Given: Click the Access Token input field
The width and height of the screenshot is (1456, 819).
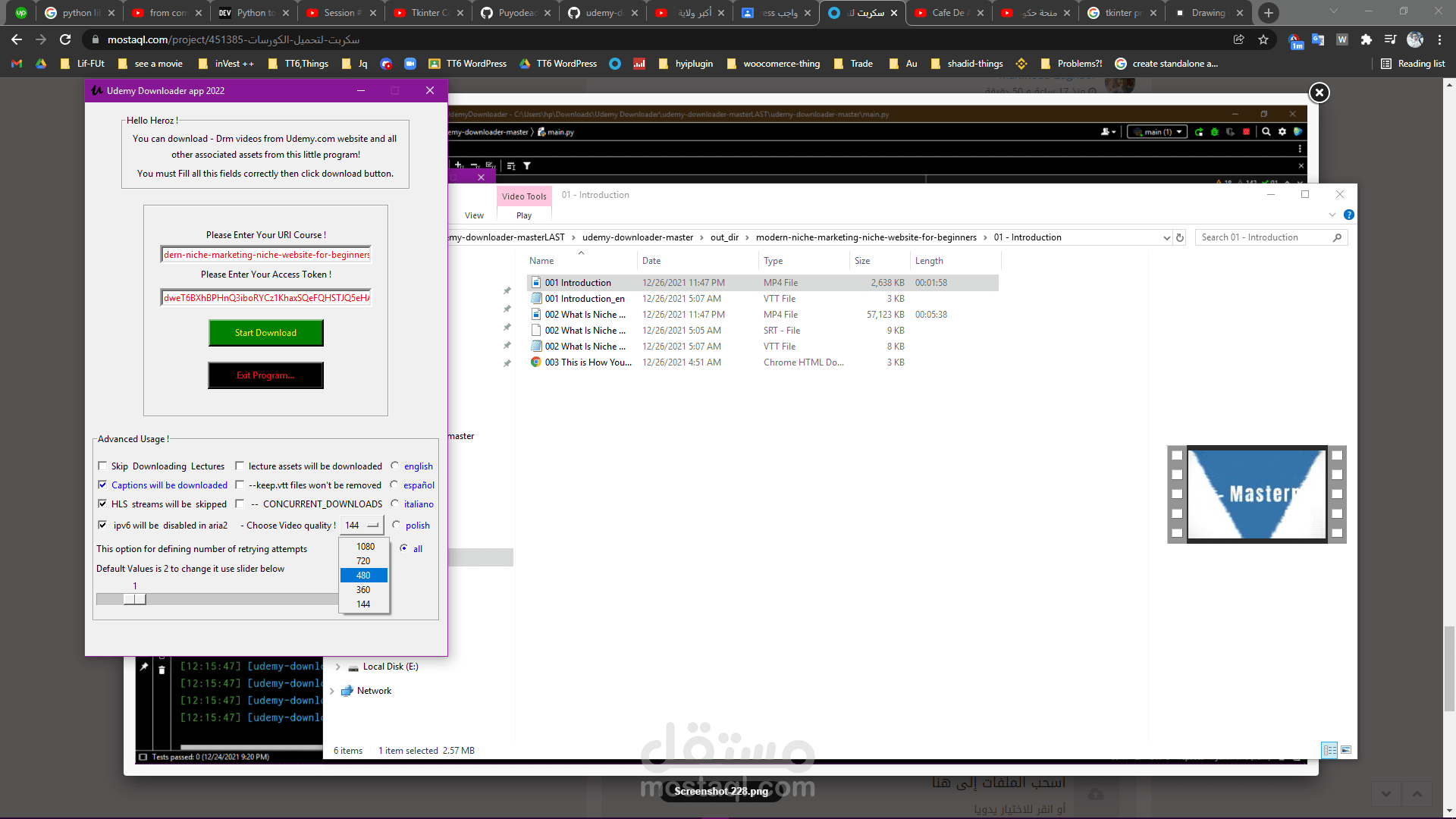Looking at the screenshot, I should [265, 298].
